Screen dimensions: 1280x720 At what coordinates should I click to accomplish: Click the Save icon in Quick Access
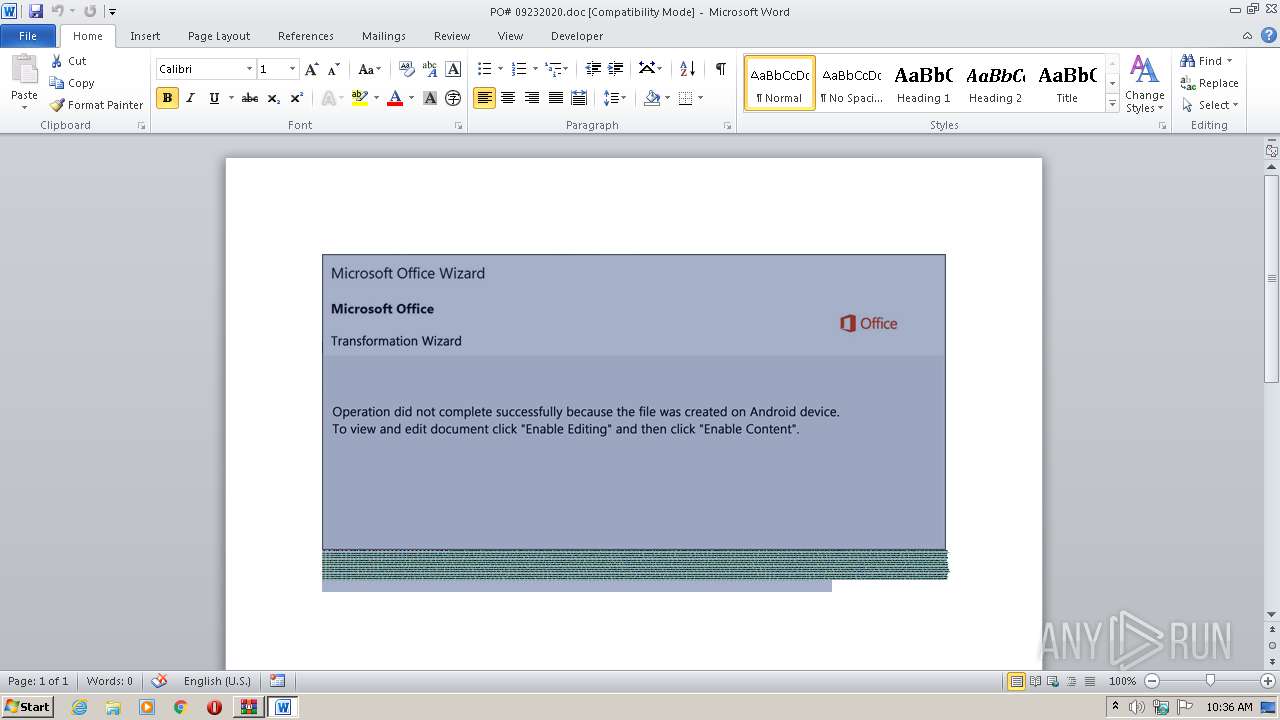[36, 11]
